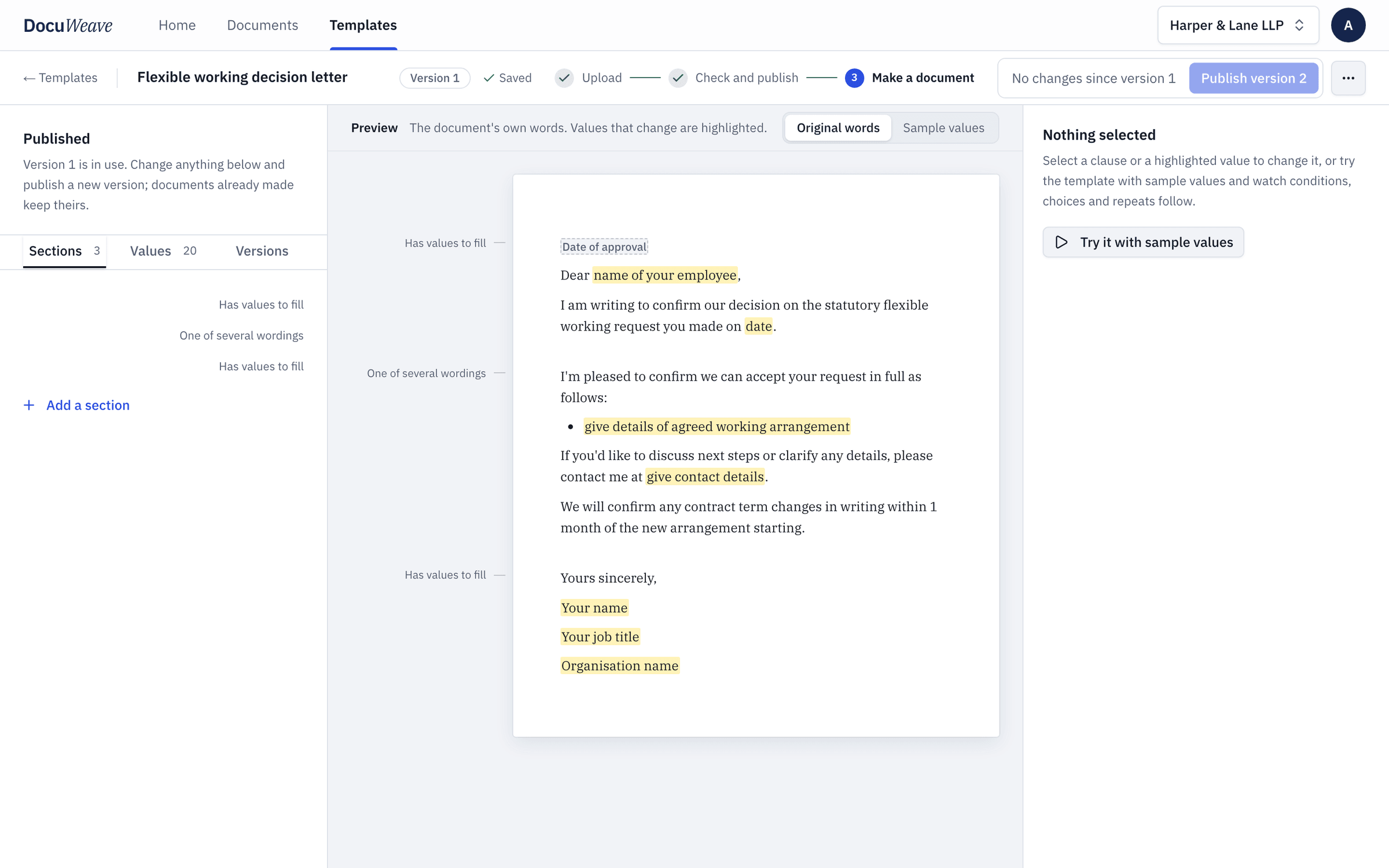Screen dimensions: 1389x868
Task: Select the 'Your name' highlighted value
Action: (x=594, y=608)
